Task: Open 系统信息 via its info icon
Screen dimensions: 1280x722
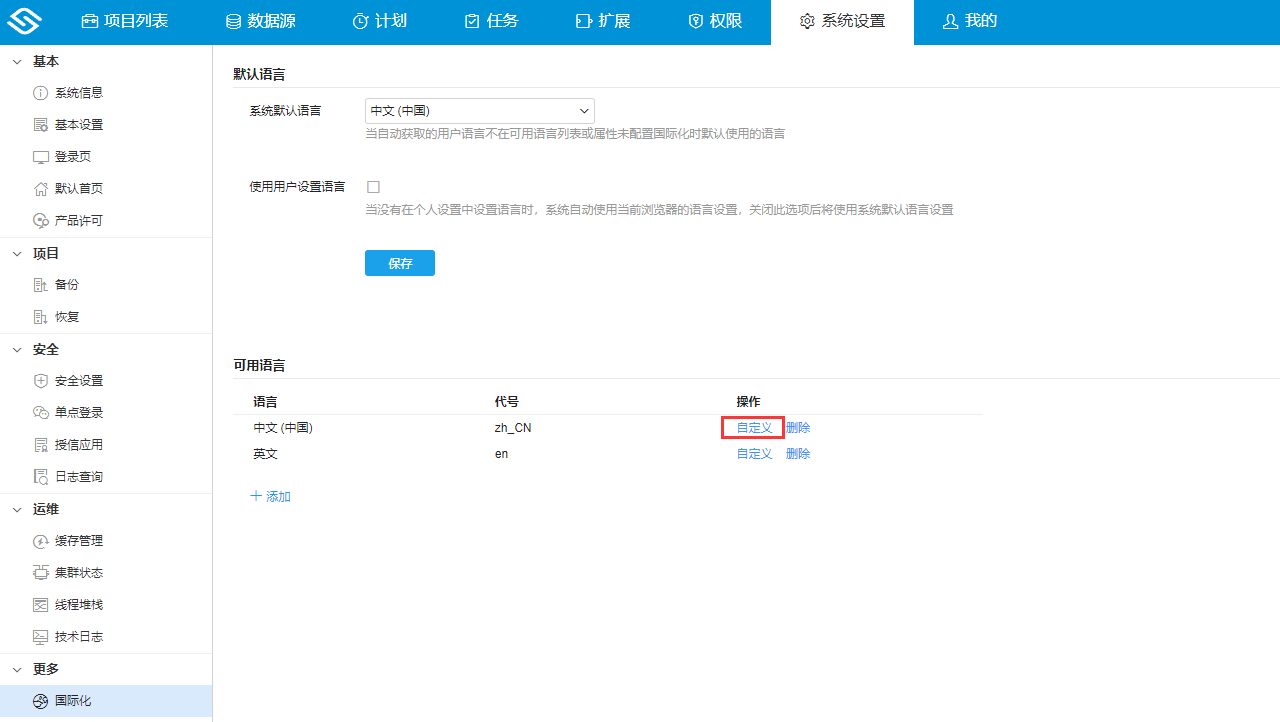Action: [39, 92]
